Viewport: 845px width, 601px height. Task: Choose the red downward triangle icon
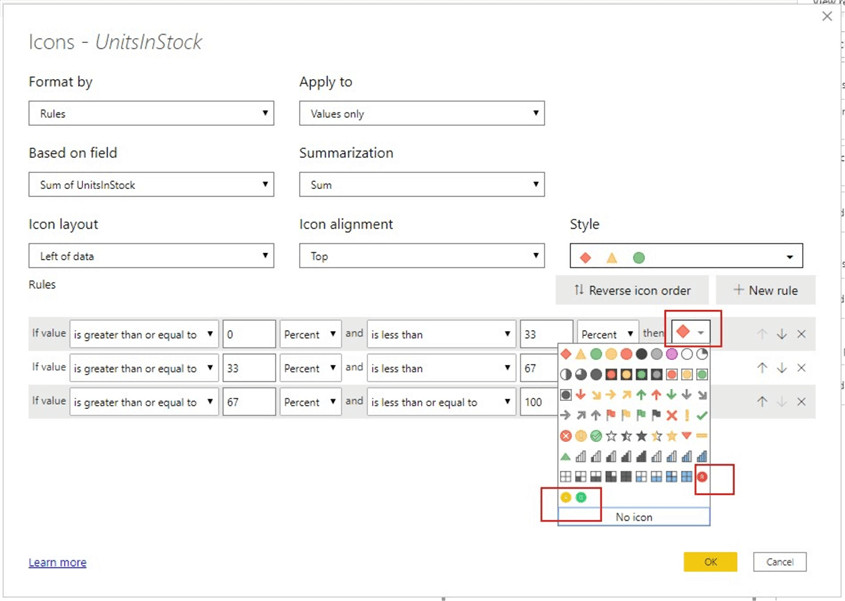point(687,436)
